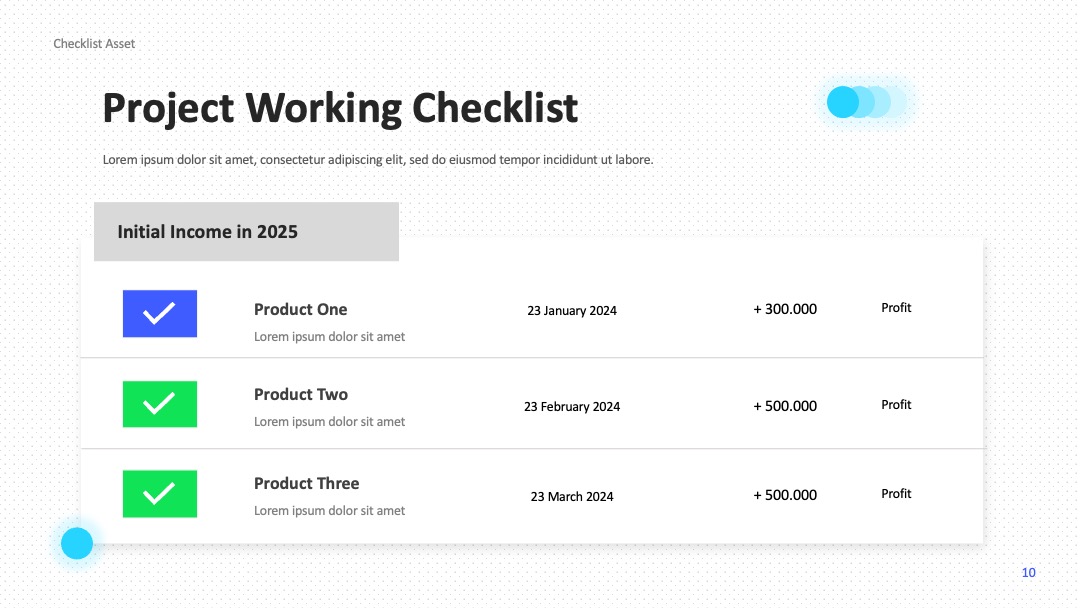Click the blue checkmark box for Product One

pos(160,313)
